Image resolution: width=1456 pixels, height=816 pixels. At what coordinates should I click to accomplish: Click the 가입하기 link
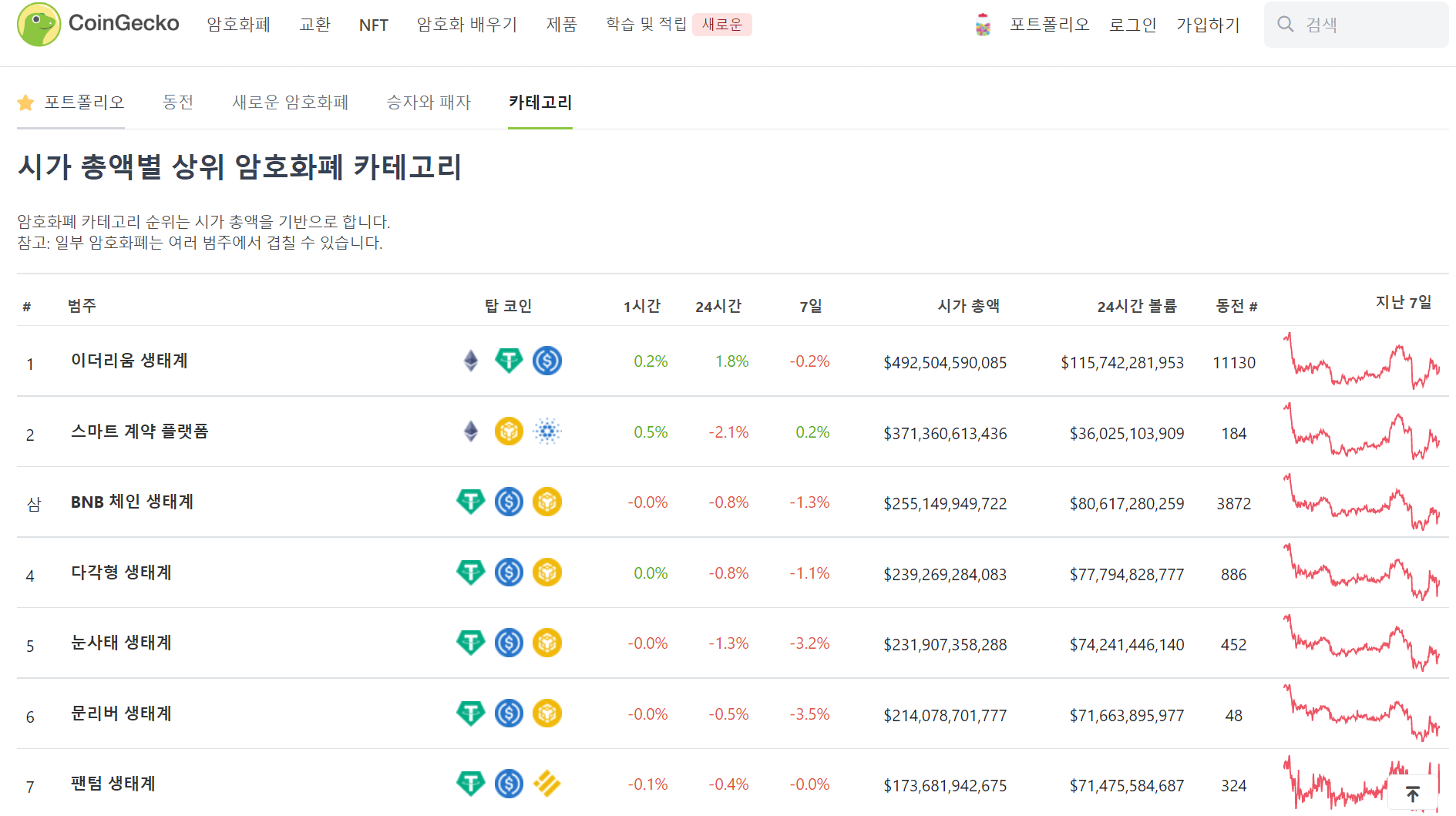1208,25
